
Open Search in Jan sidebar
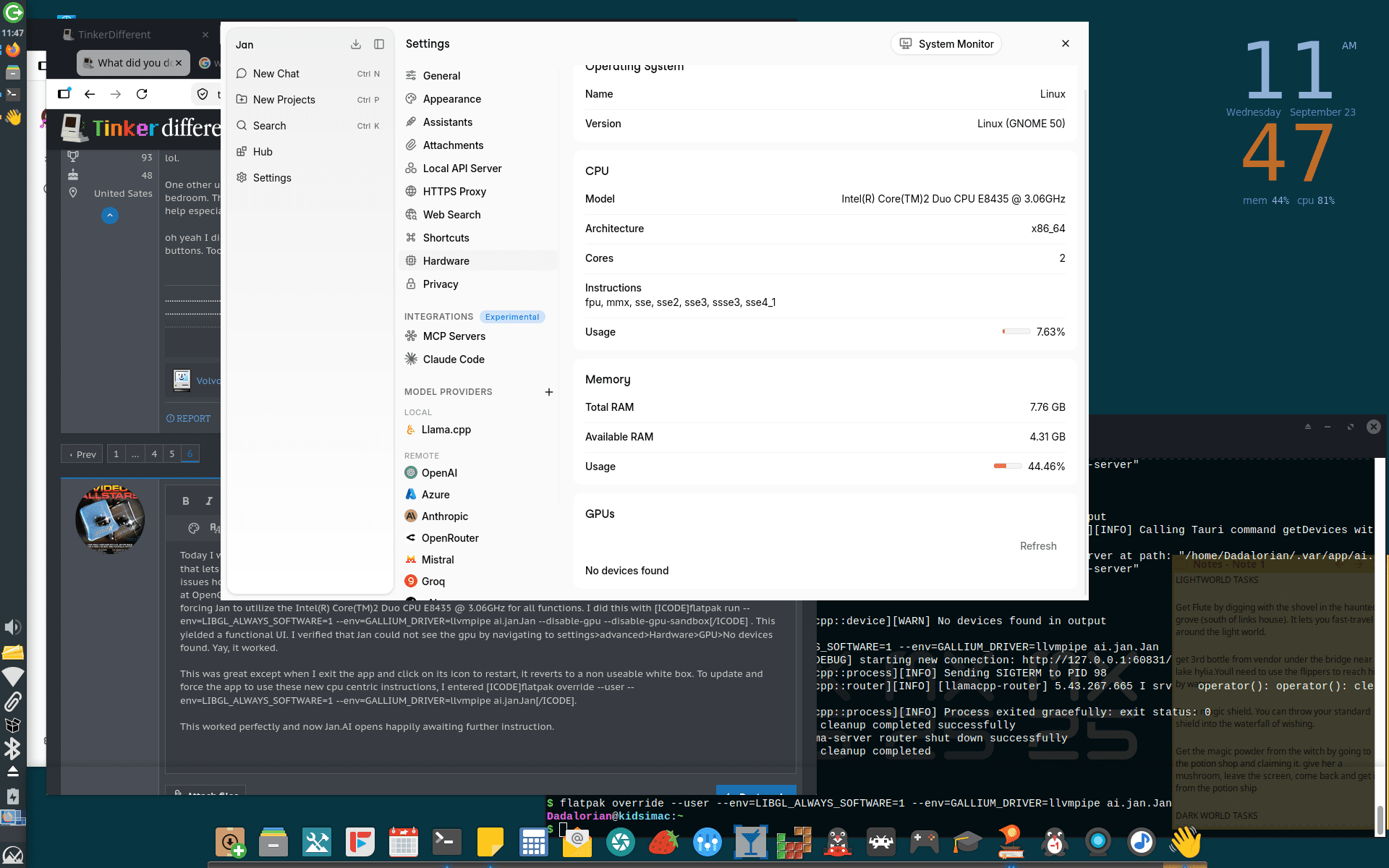(310, 126)
